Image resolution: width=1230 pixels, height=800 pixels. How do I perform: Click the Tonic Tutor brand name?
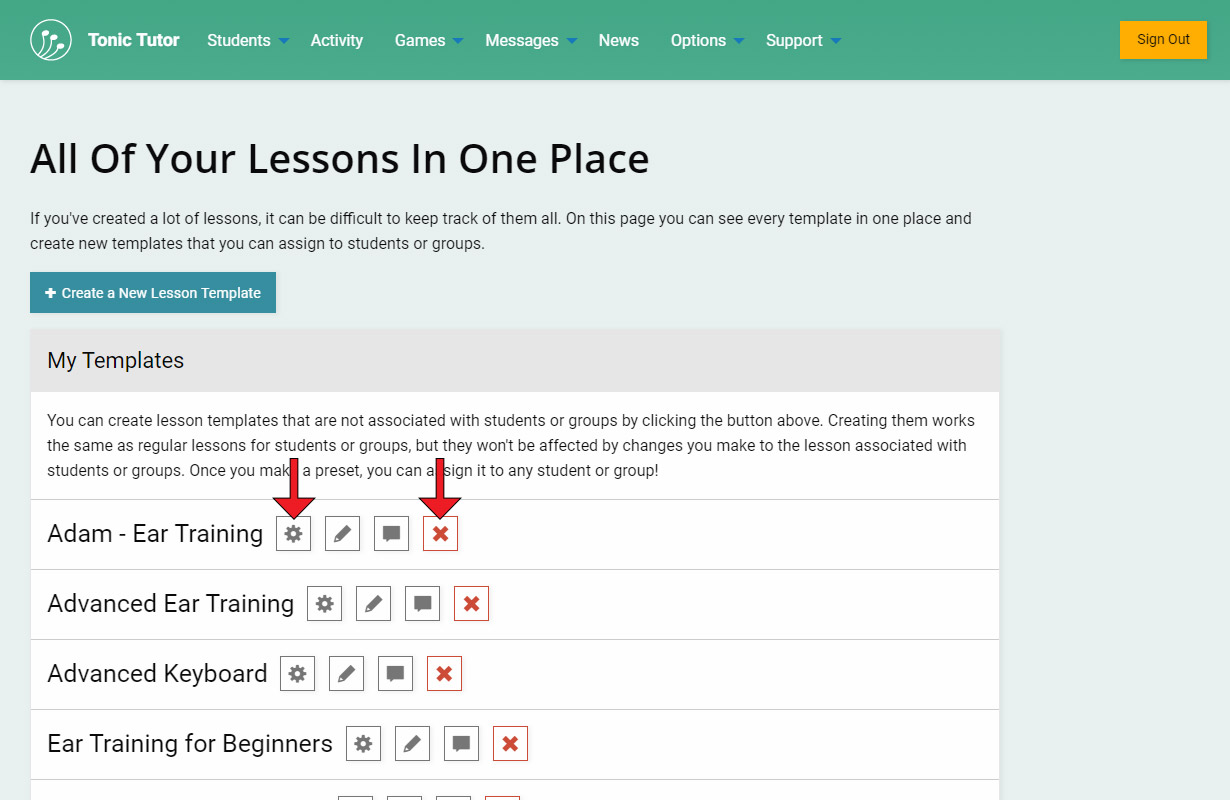click(x=134, y=40)
